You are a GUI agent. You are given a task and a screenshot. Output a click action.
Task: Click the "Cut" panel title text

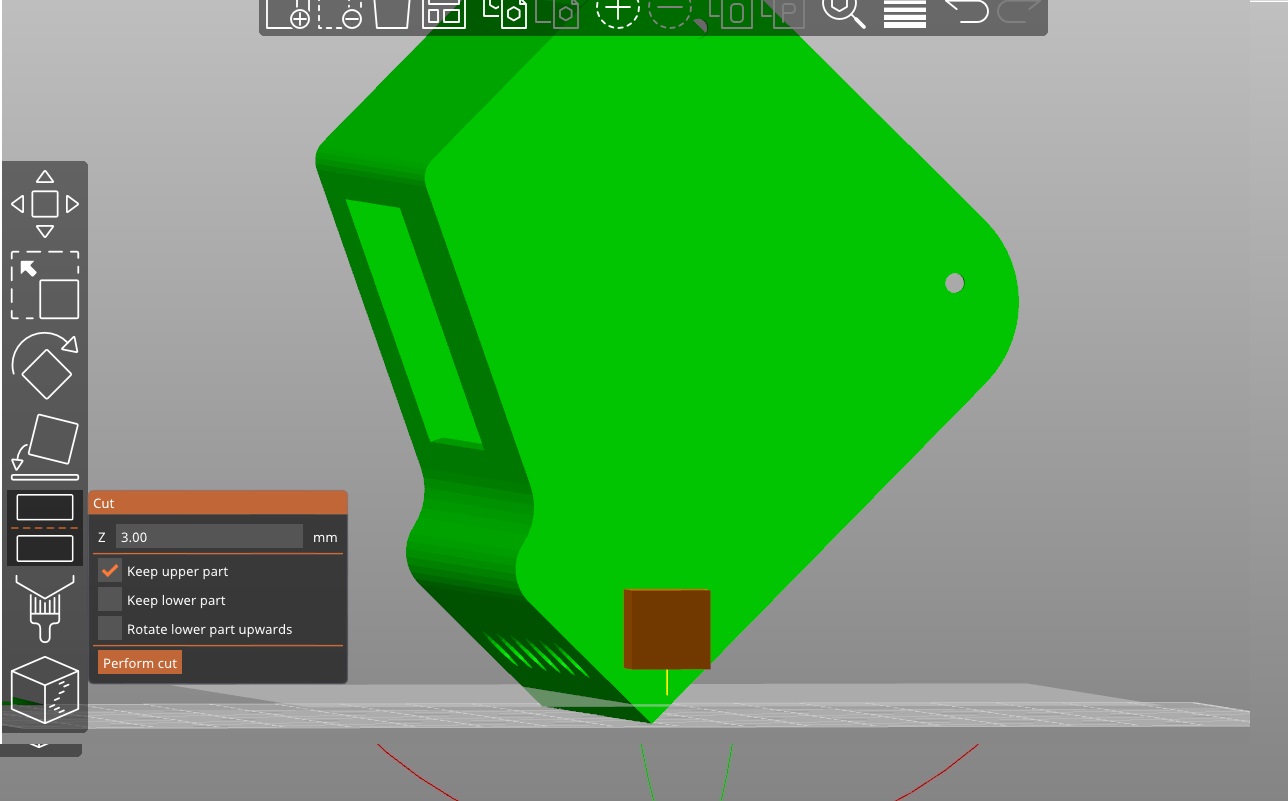point(104,503)
